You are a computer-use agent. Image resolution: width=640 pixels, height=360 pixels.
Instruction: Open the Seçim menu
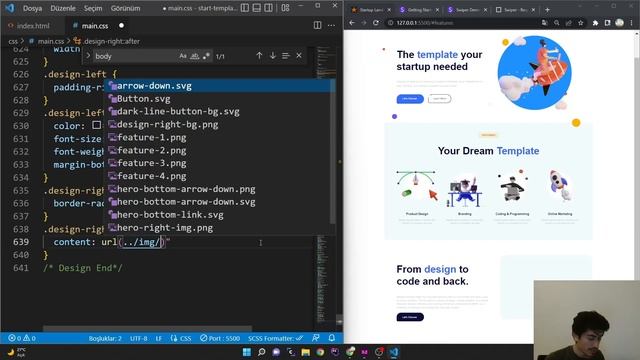tap(93, 8)
